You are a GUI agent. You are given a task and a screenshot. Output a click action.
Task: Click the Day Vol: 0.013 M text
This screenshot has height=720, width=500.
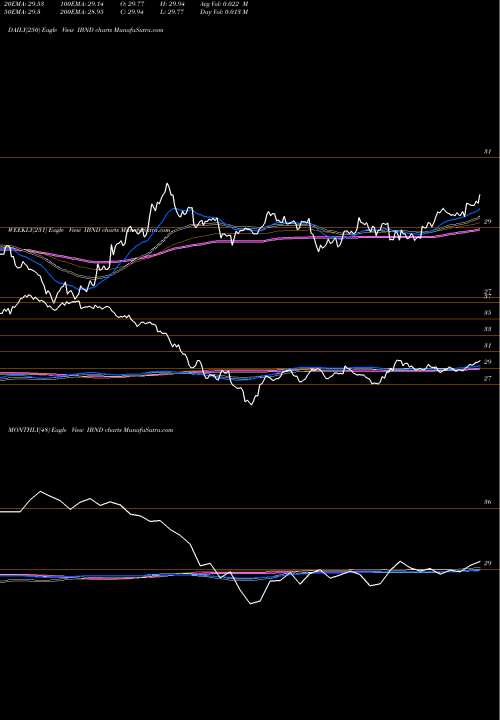[224, 12]
